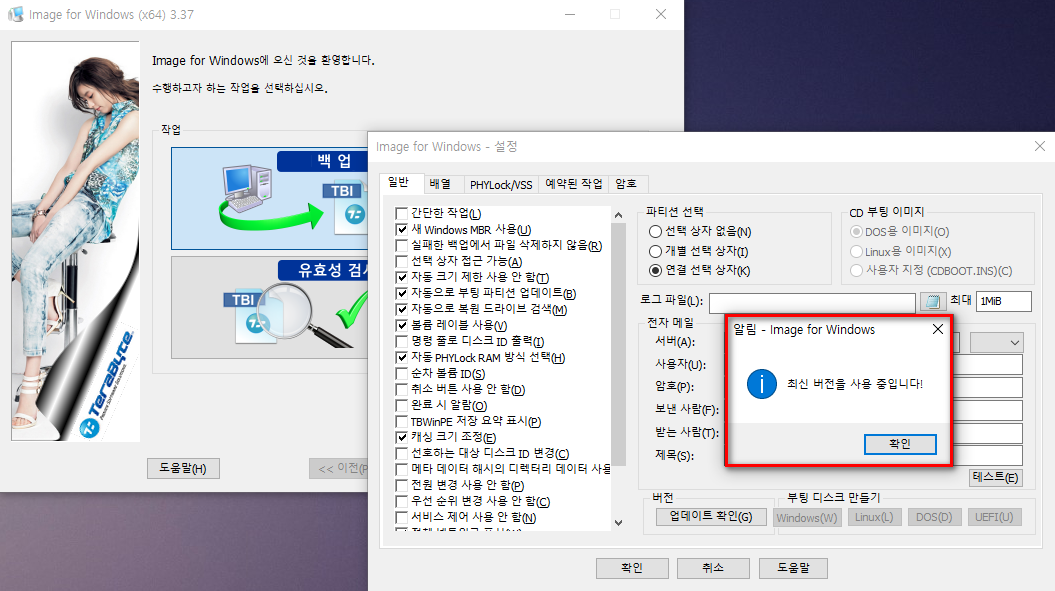Image resolution: width=1055 pixels, height=591 pixels.
Task: Uncheck 볼륨 레이블 사용(V)
Action: (402, 326)
